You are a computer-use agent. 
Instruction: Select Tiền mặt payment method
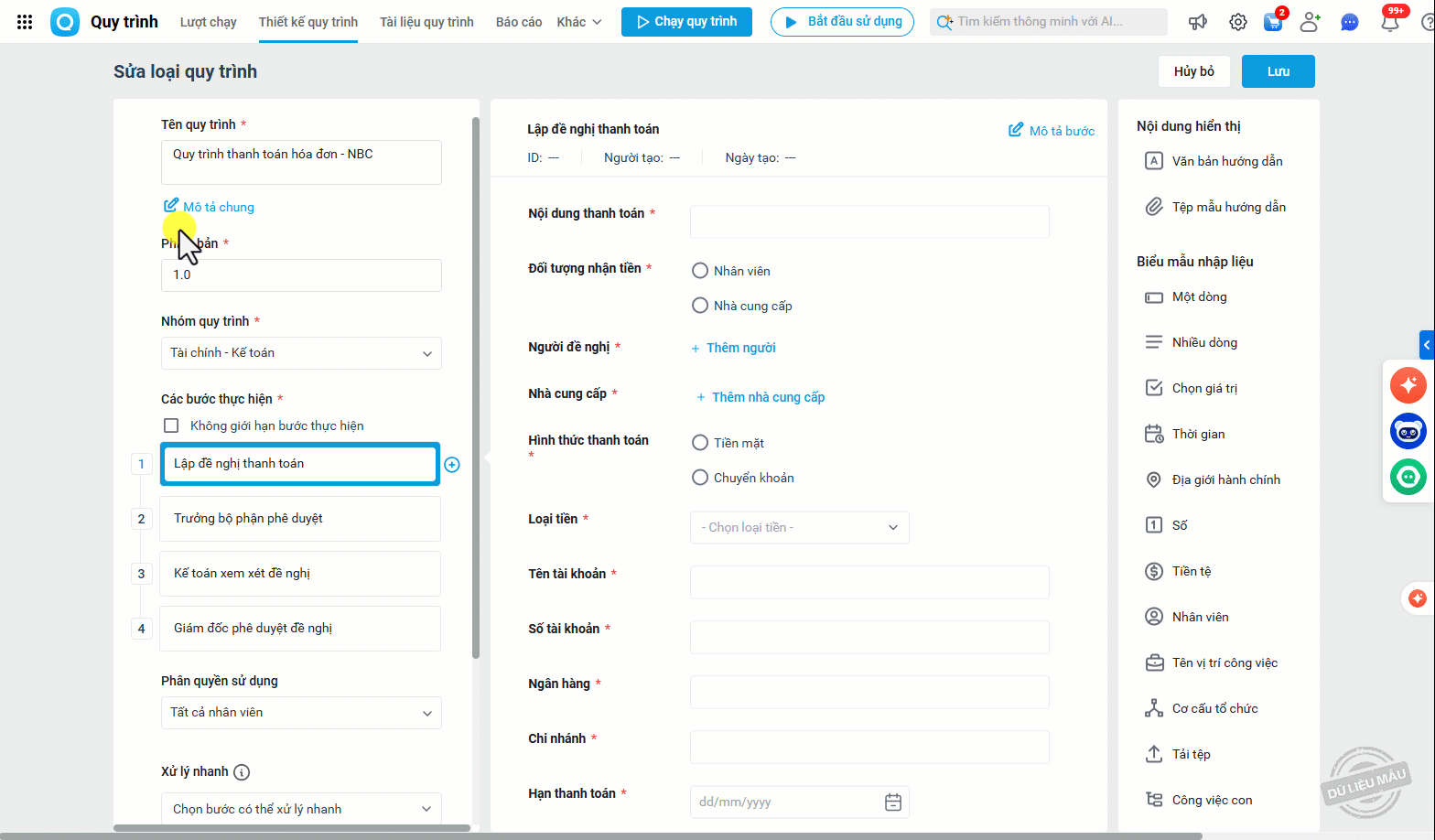[700, 443]
